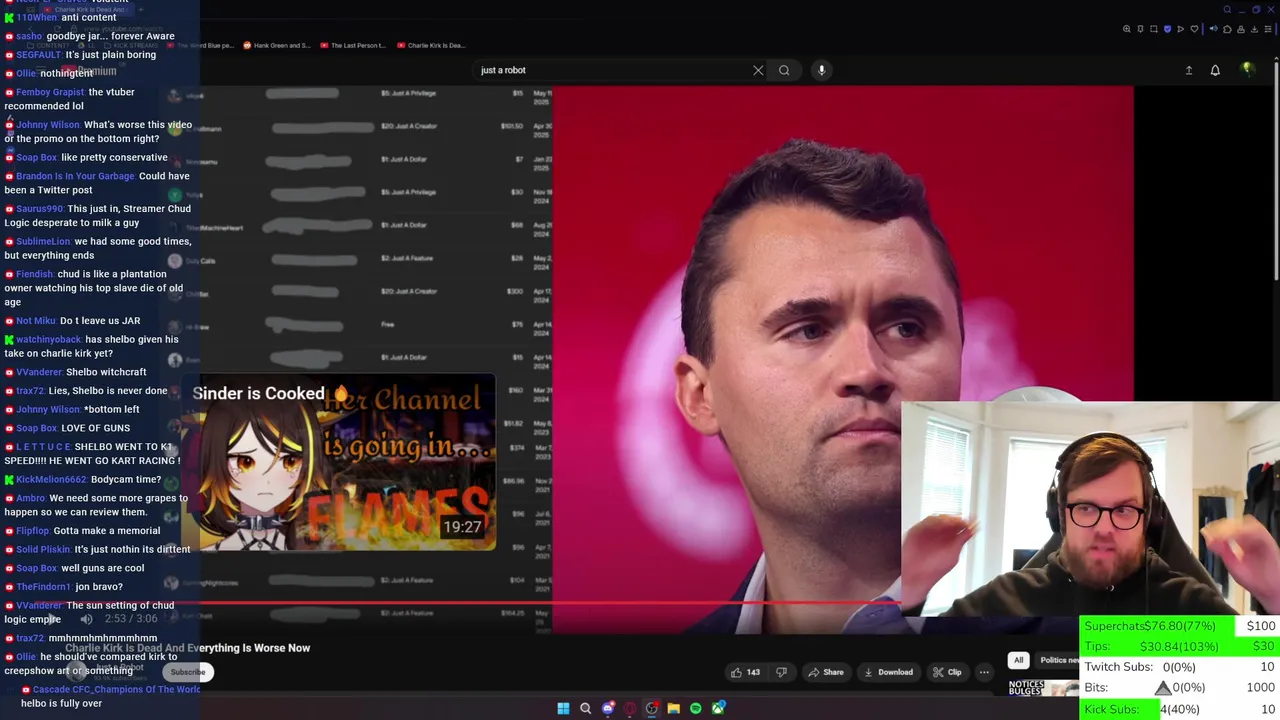Create a Clip of the video
The image size is (1280, 720).
tap(947, 672)
